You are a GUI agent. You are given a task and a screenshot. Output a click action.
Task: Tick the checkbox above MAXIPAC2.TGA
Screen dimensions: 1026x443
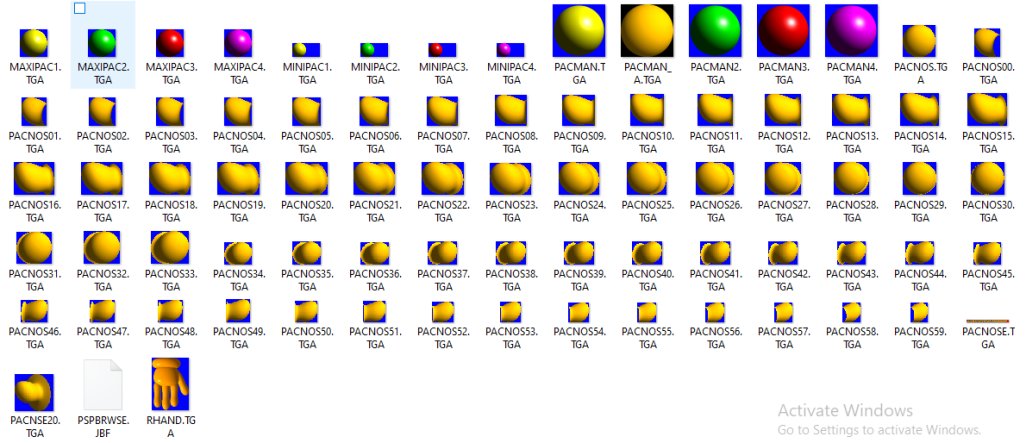(x=80, y=9)
